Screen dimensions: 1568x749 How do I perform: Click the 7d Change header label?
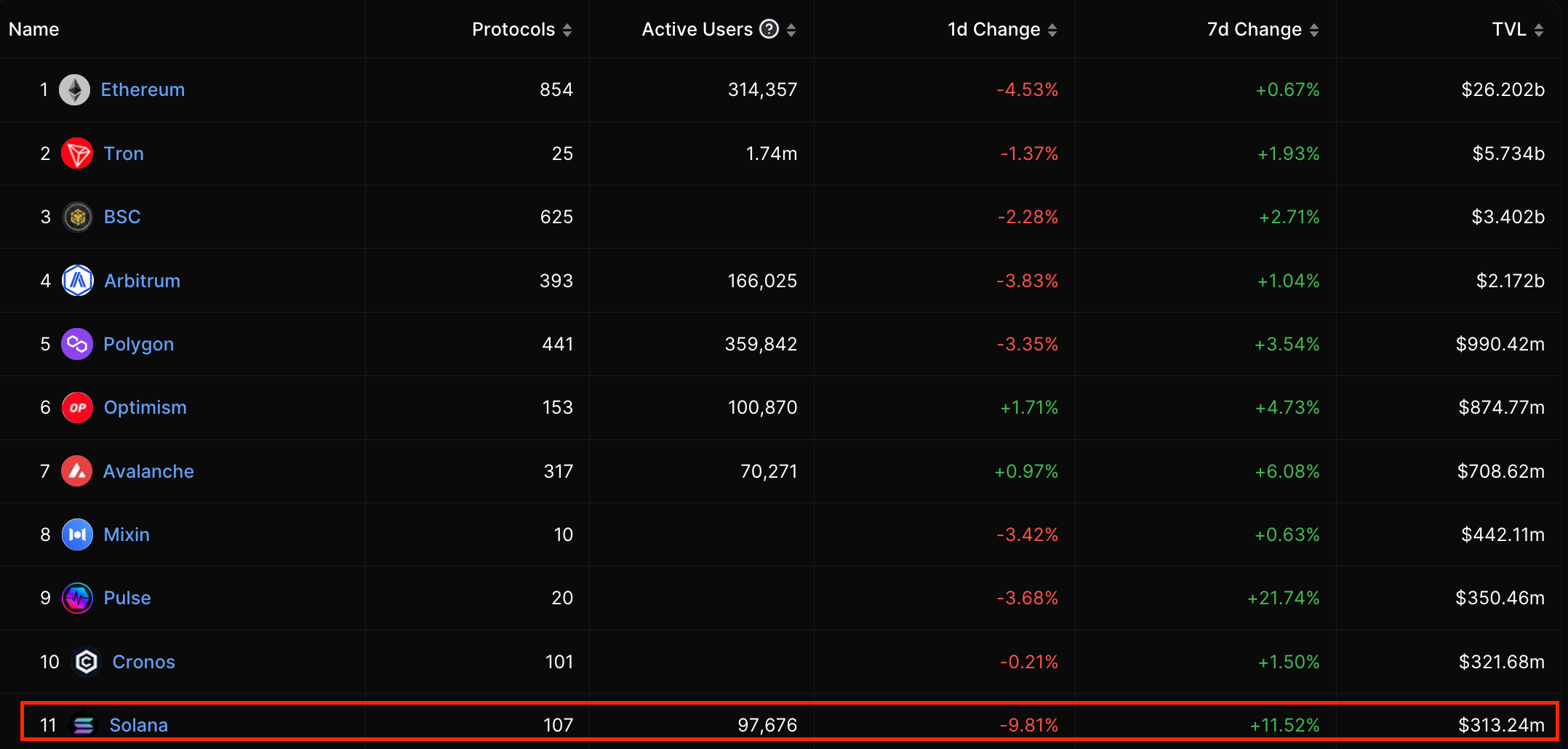(1254, 29)
